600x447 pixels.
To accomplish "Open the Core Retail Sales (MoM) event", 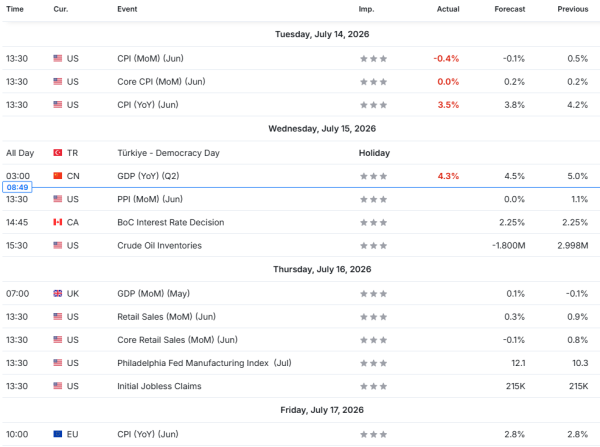I will [x=177, y=339].
